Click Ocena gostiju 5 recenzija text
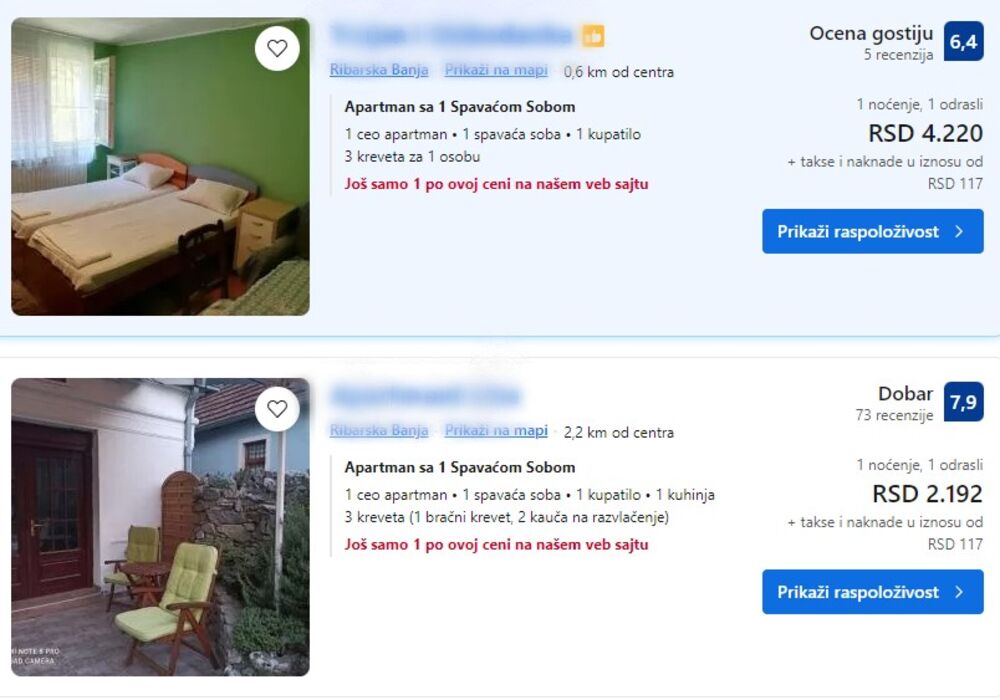 871,42
